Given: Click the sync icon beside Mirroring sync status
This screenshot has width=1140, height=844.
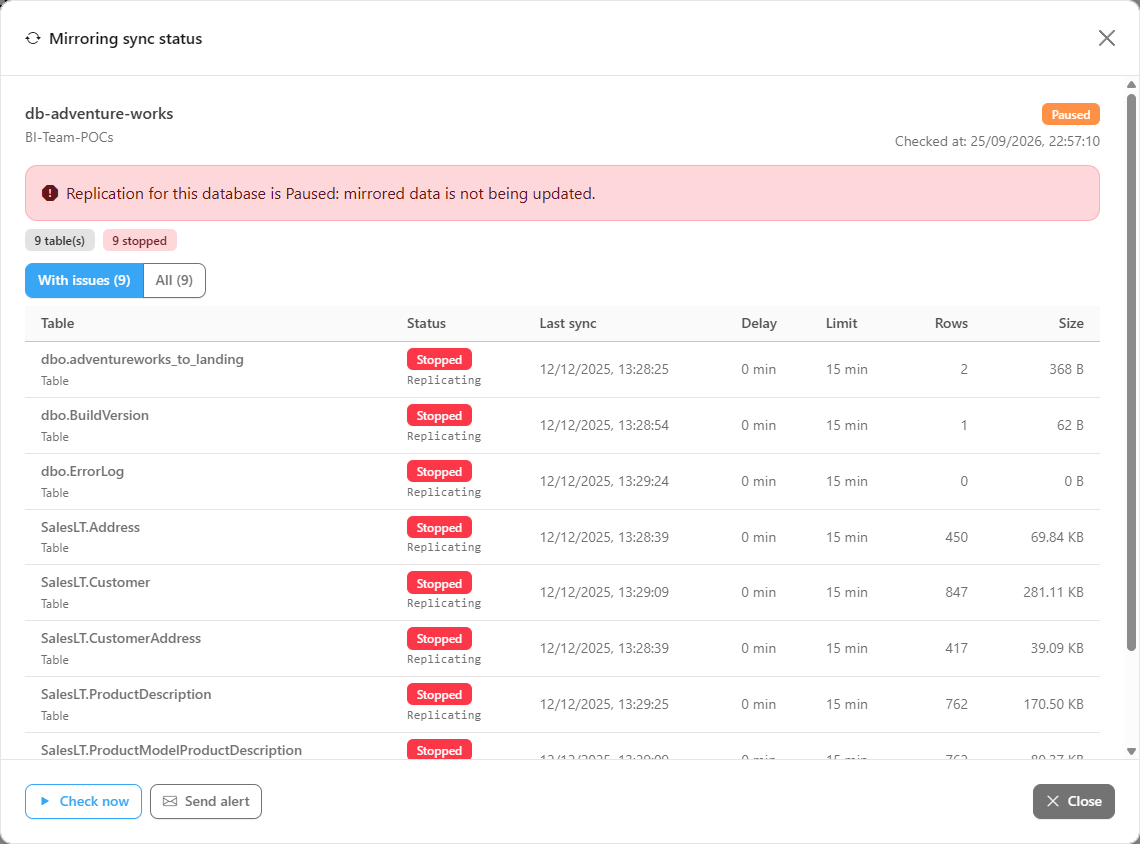Looking at the screenshot, I should (33, 39).
